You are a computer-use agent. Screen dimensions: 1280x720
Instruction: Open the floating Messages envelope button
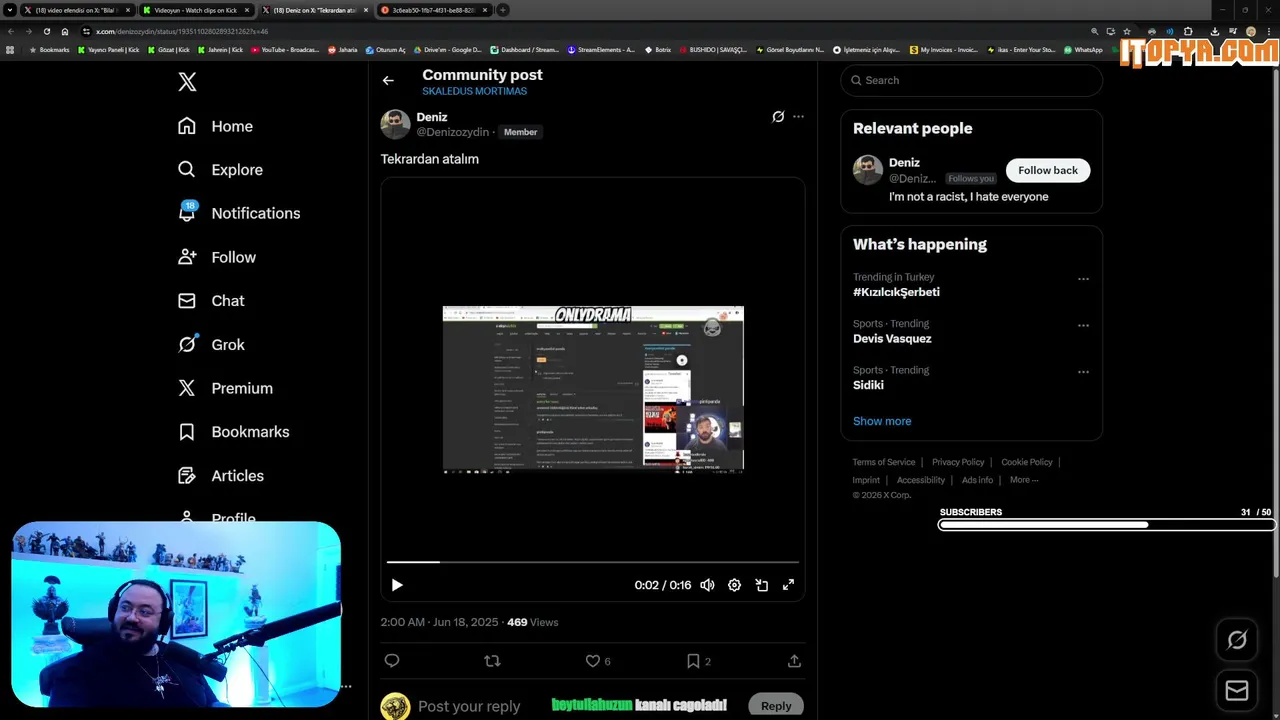coord(1237,691)
